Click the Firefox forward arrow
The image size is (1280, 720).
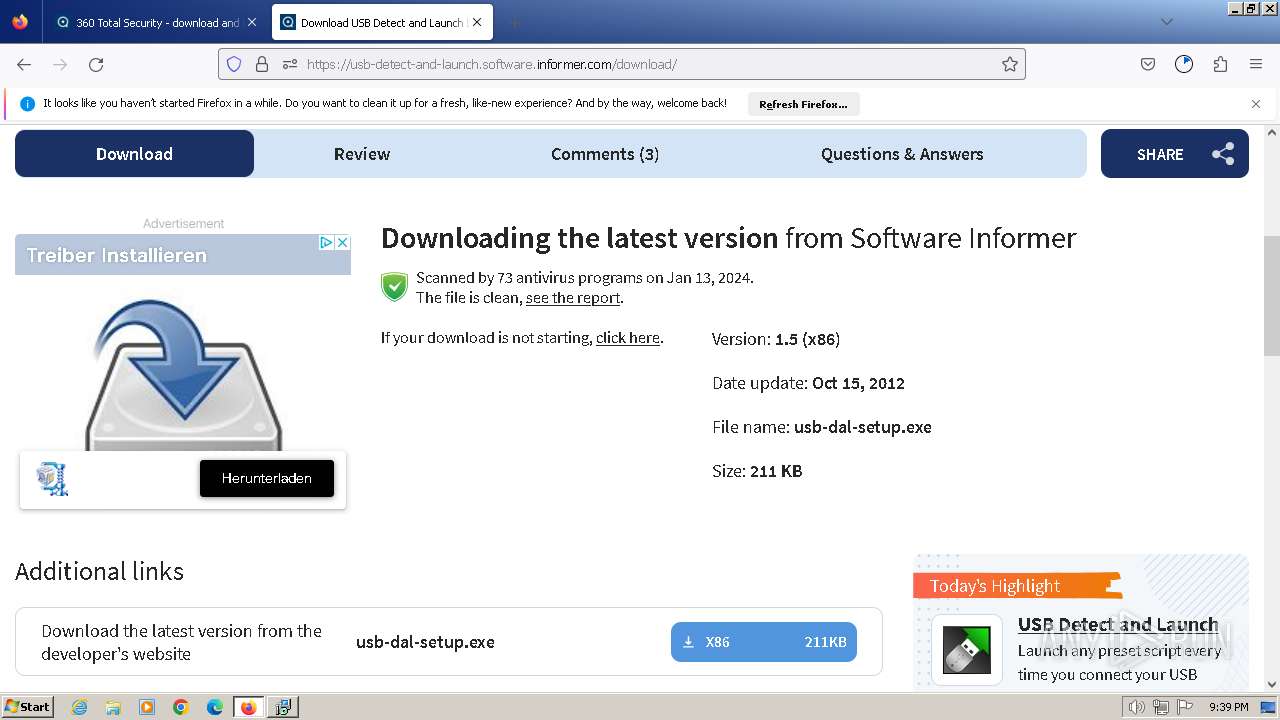point(60,64)
